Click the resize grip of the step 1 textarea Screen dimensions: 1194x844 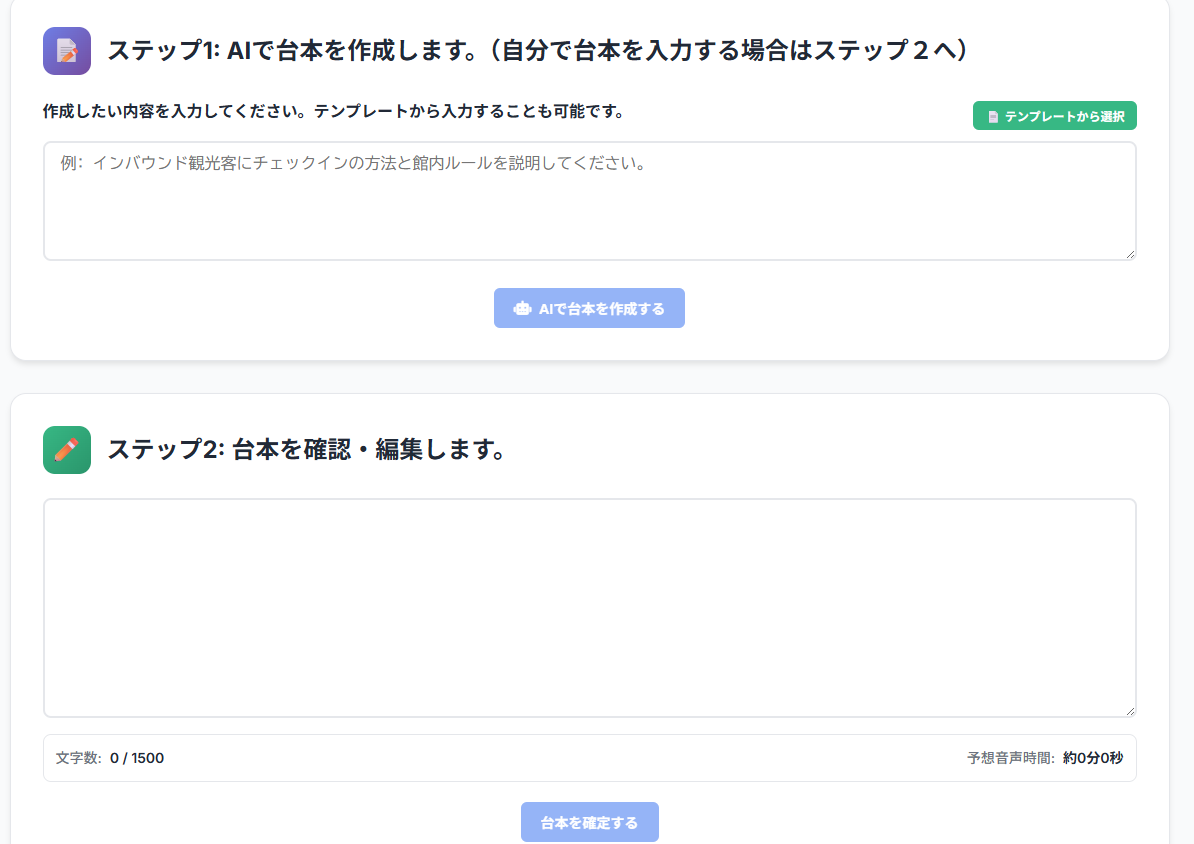[1131, 255]
